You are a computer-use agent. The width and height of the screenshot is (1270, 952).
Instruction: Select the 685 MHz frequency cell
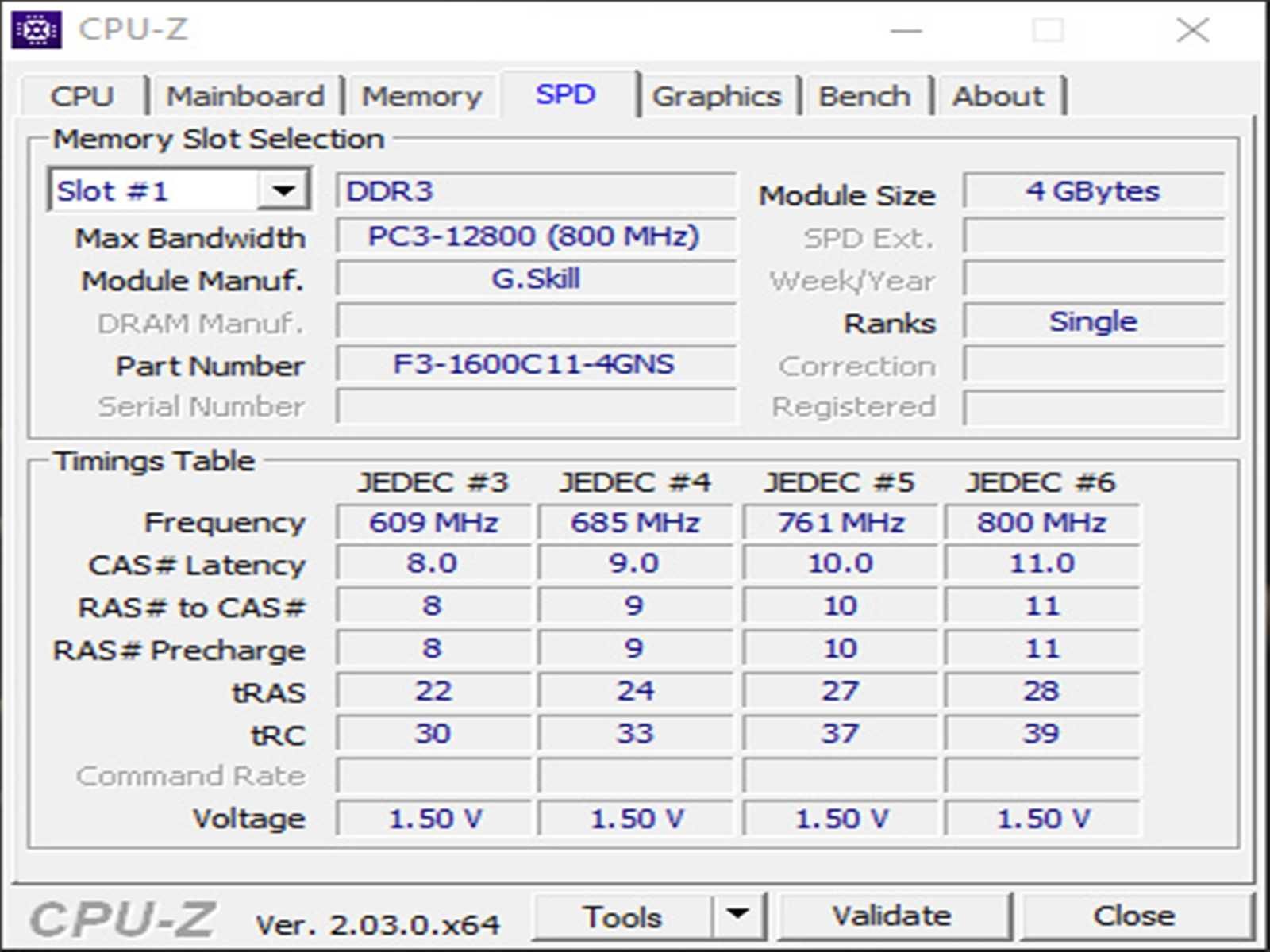pos(636,522)
